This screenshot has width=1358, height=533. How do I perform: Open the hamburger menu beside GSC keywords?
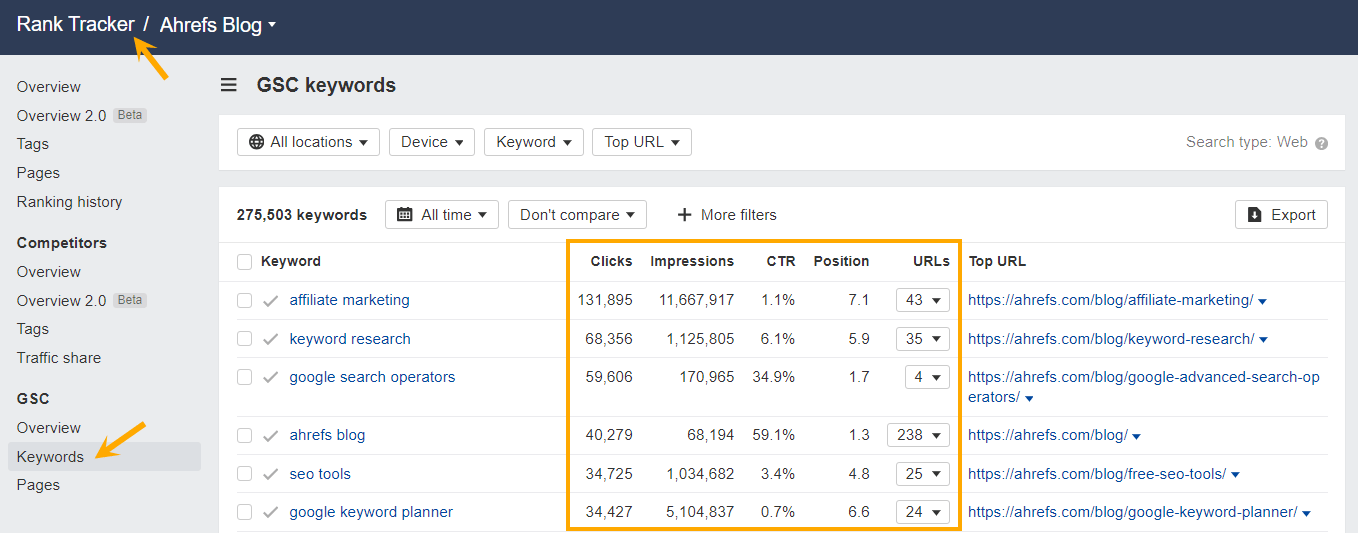click(229, 85)
